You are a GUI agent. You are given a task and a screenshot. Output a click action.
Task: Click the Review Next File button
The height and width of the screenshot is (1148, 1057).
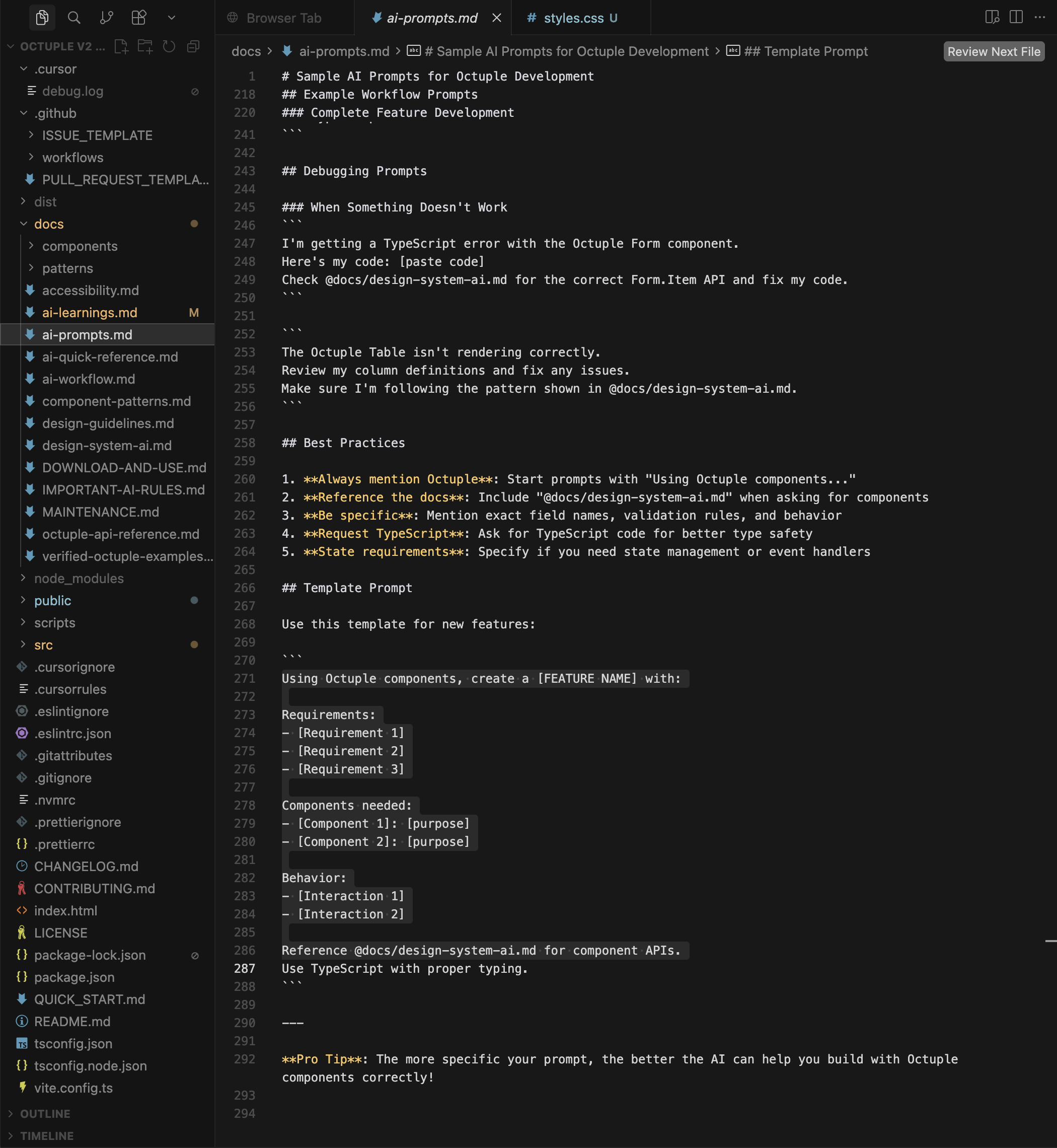pos(994,51)
